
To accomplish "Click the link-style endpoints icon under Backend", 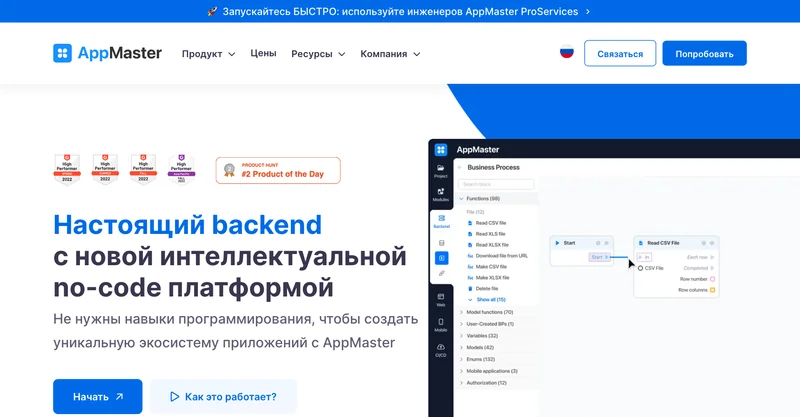I will pos(441,273).
